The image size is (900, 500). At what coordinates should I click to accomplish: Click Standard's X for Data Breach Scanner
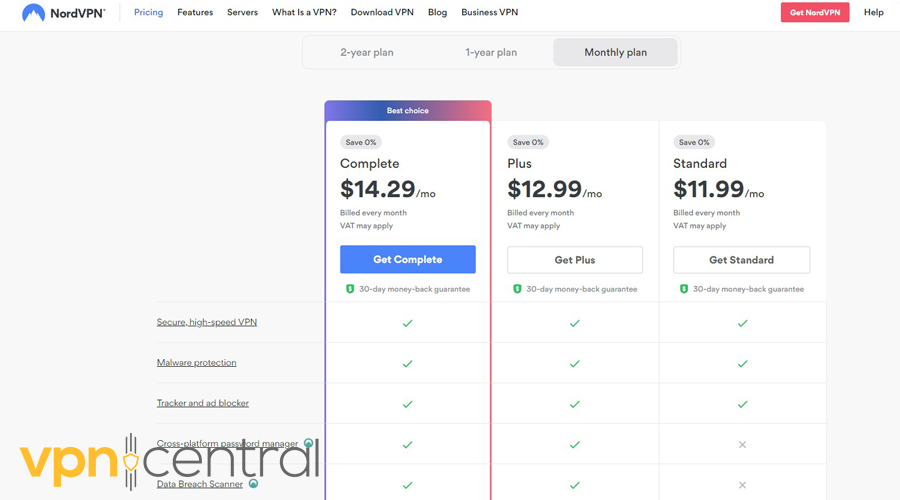tap(742, 485)
